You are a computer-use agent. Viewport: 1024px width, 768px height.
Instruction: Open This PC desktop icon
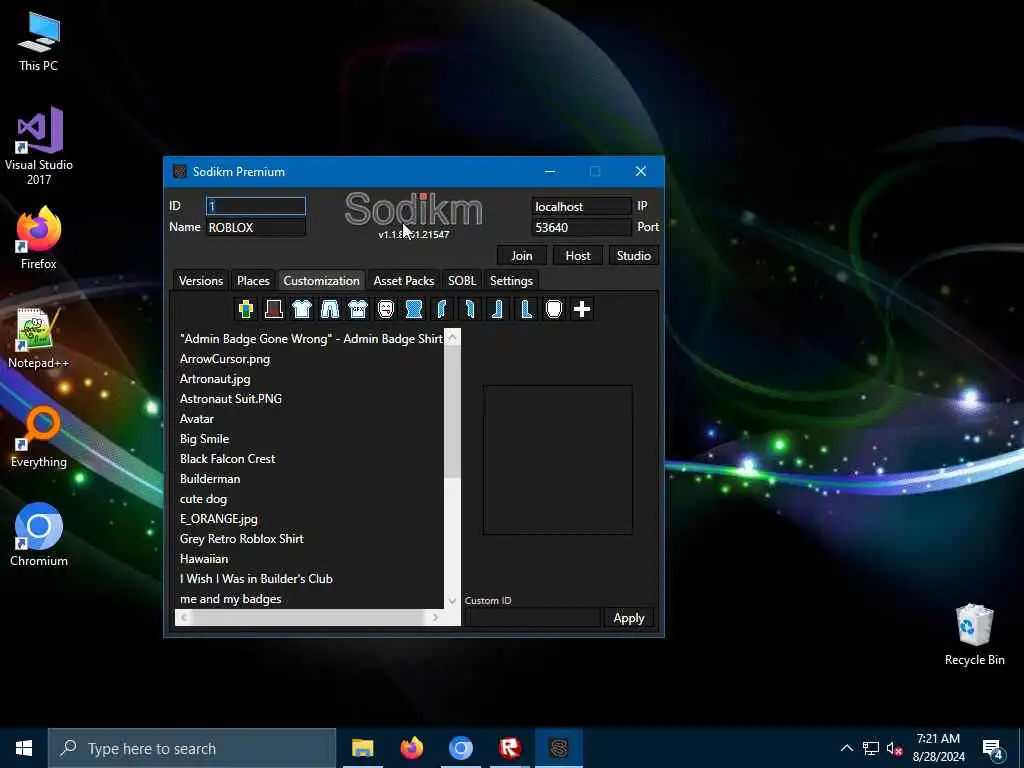39,40
